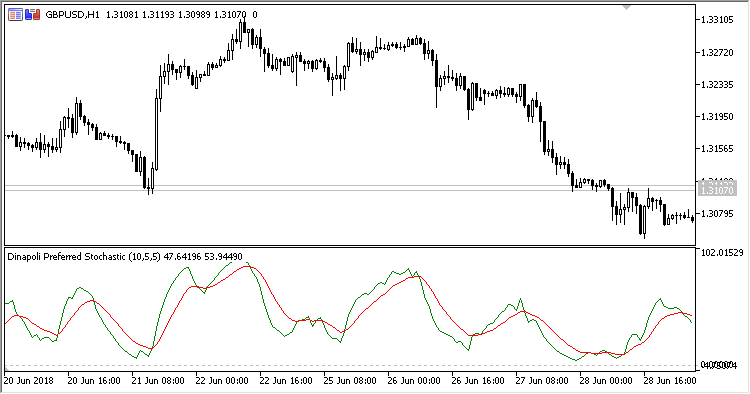750x394 pixels.
Task: Click the current price label 1.31070
Action: tap(716, 190)
